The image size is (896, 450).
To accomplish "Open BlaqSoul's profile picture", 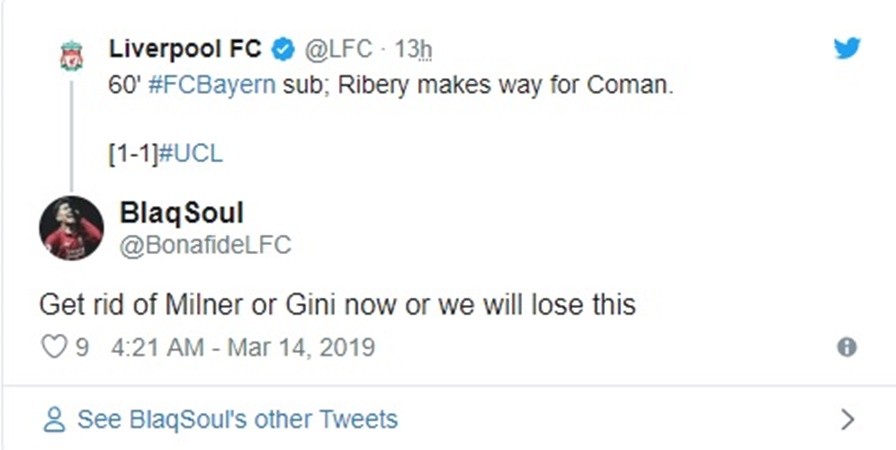I will (x=71, y=228).
